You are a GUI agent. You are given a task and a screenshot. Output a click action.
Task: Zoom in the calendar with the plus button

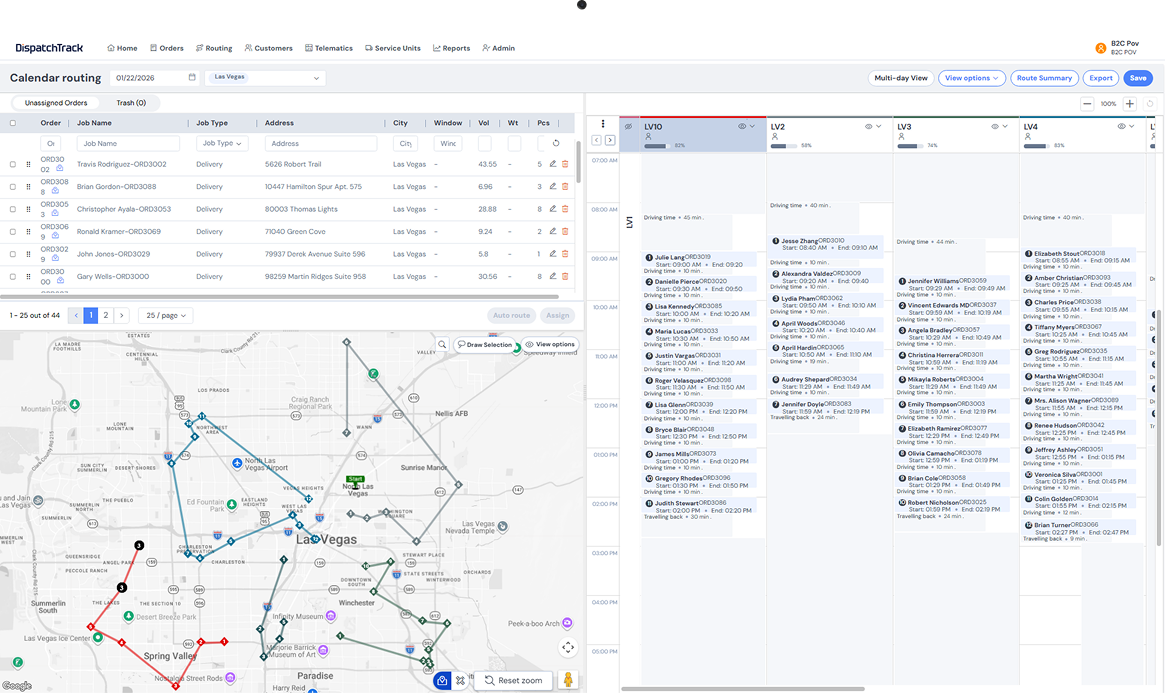1129,104
